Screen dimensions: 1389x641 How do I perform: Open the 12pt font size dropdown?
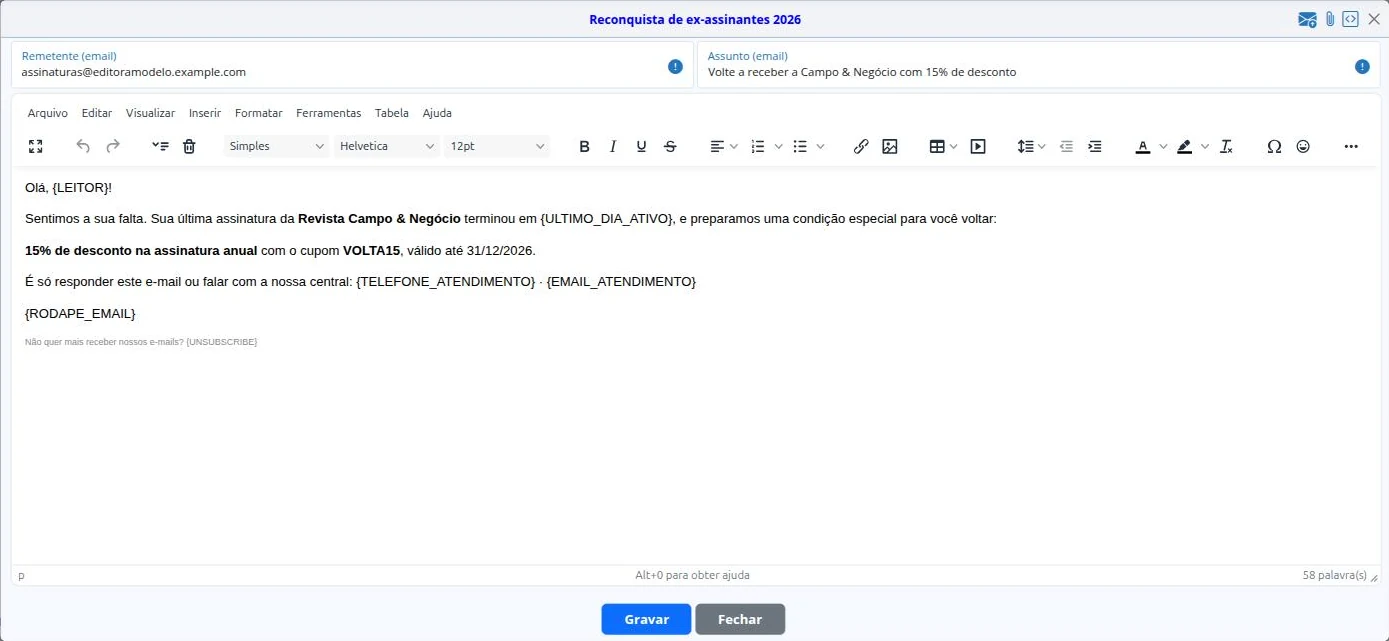click(x=497, y=146)
